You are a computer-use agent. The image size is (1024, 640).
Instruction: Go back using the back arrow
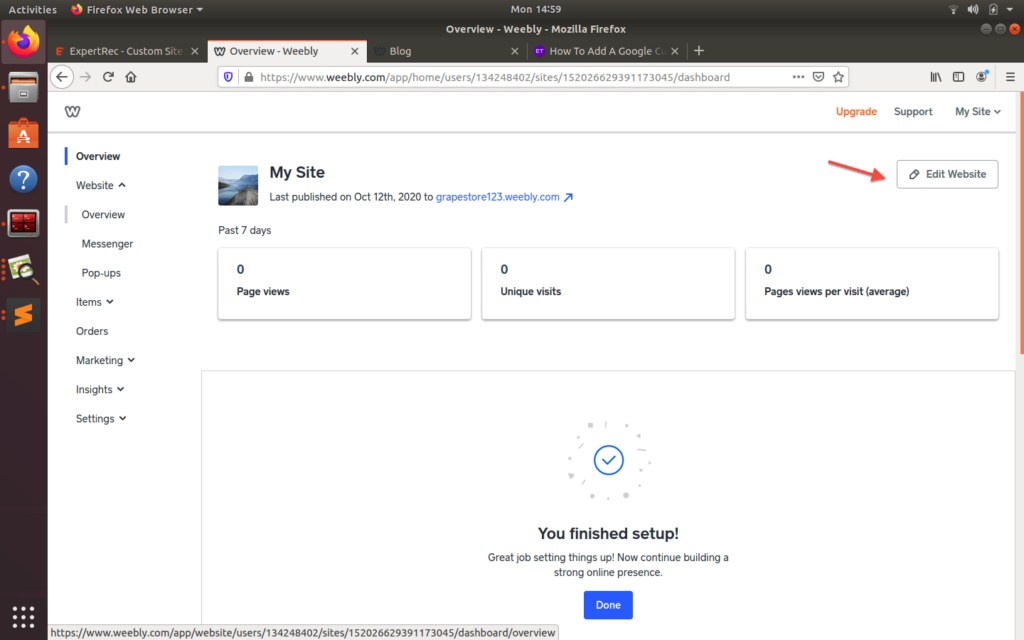click(x=61, y=77)
